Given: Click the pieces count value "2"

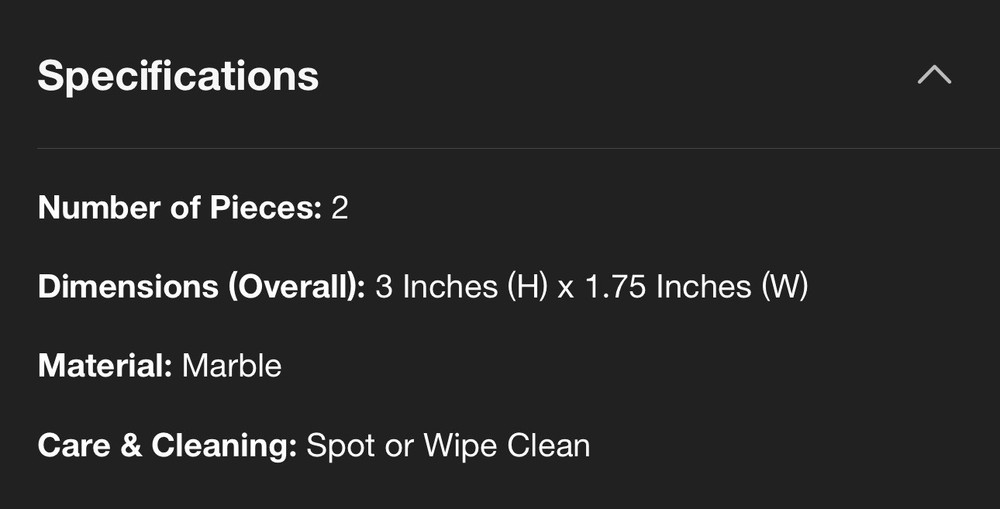Looking at the screenshot, I should click(x=340, y=208).
